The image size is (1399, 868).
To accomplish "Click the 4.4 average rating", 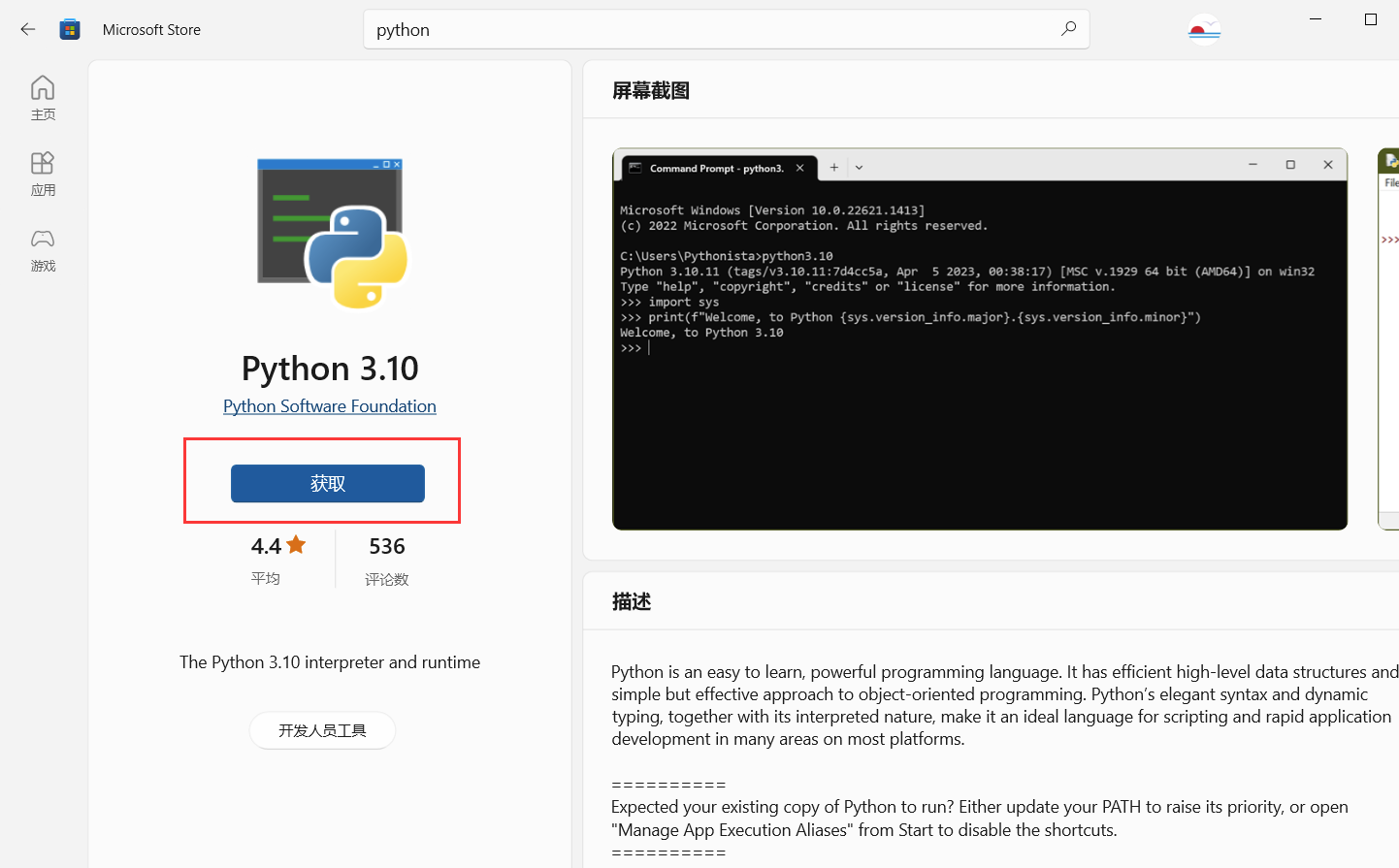I will (x=266, y=546).
